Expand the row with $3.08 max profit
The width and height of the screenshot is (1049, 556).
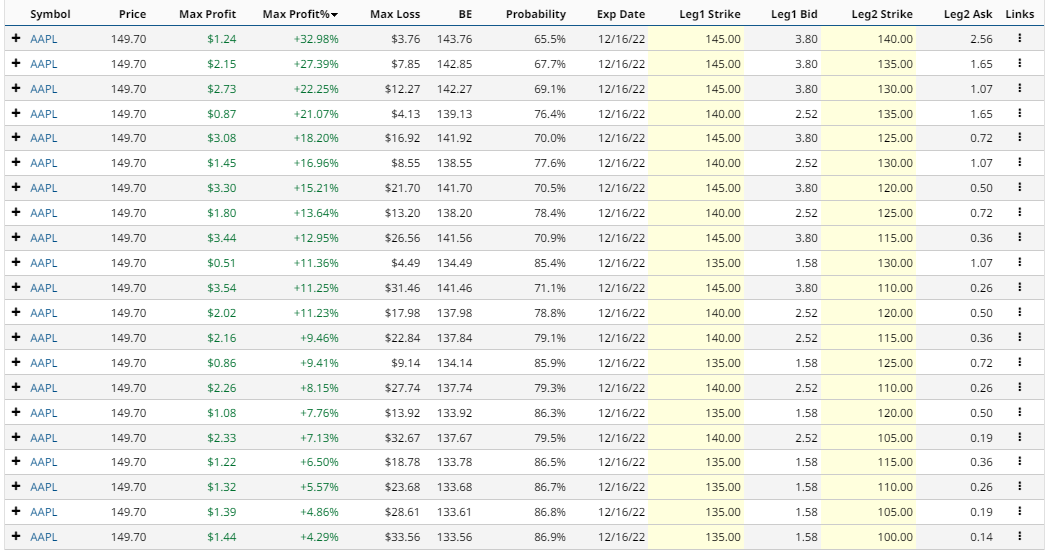(16, 138)
